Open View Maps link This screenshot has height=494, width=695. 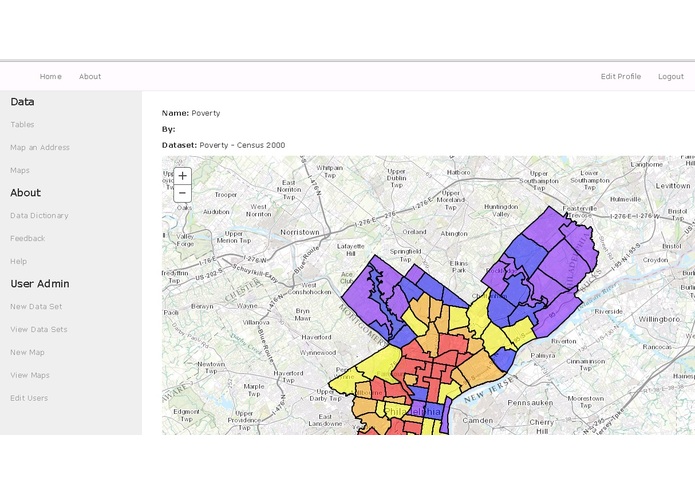(x=30, y=375)
